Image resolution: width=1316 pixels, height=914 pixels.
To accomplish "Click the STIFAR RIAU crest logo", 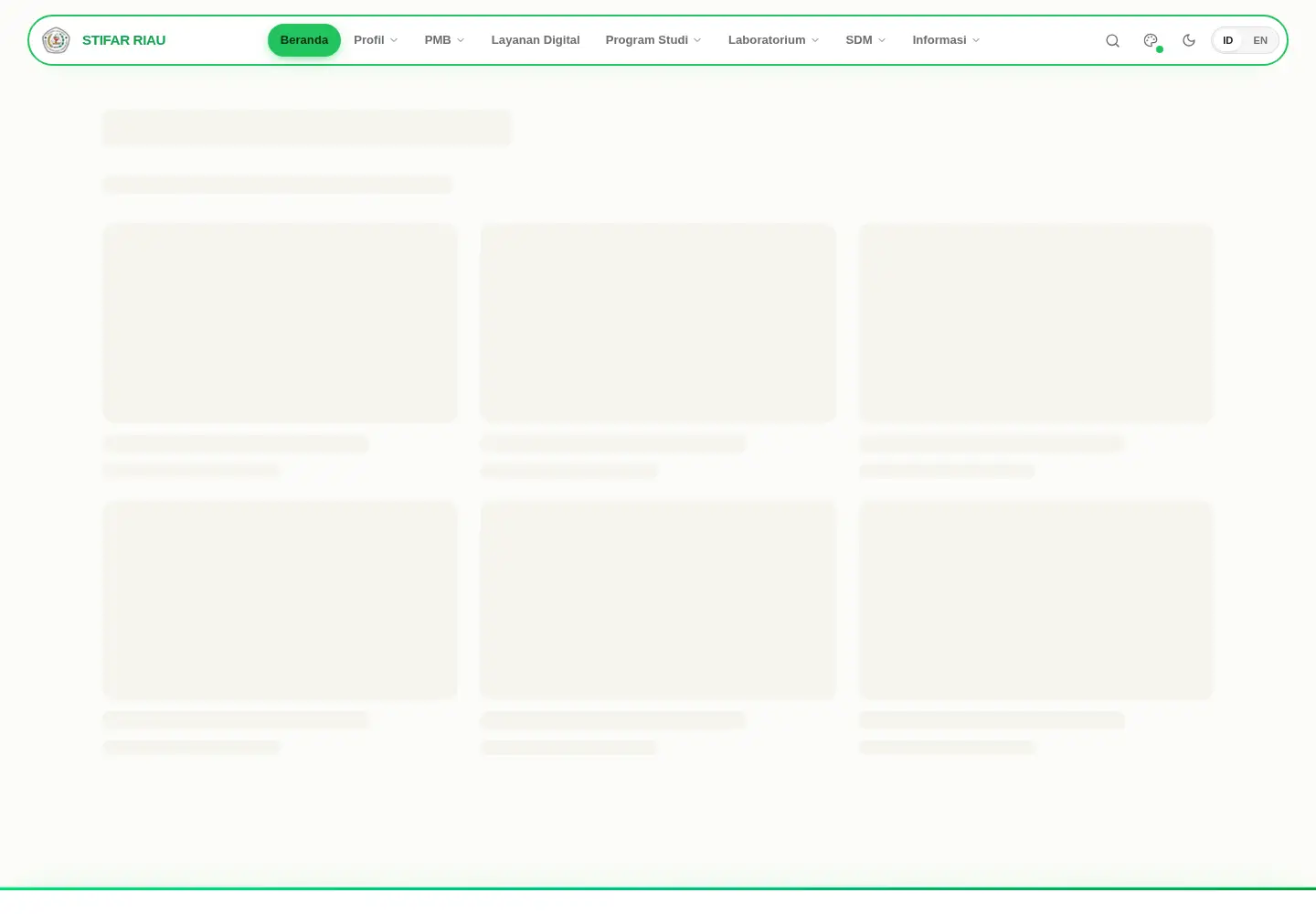I will pyautogui.click(x=56, y=40).
